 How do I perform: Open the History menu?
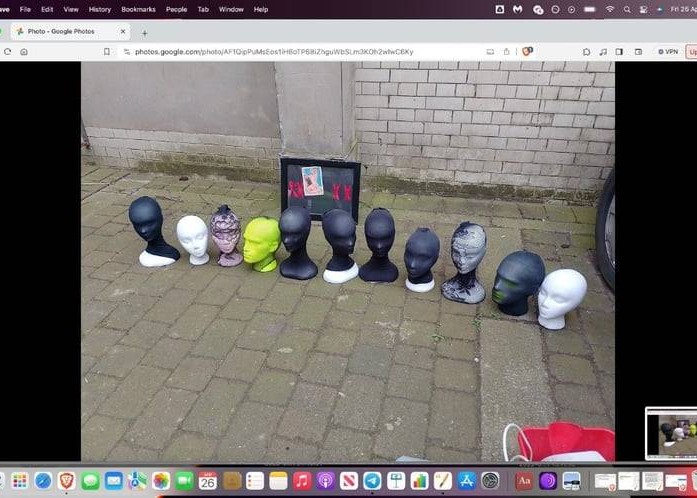coord(100,9)
